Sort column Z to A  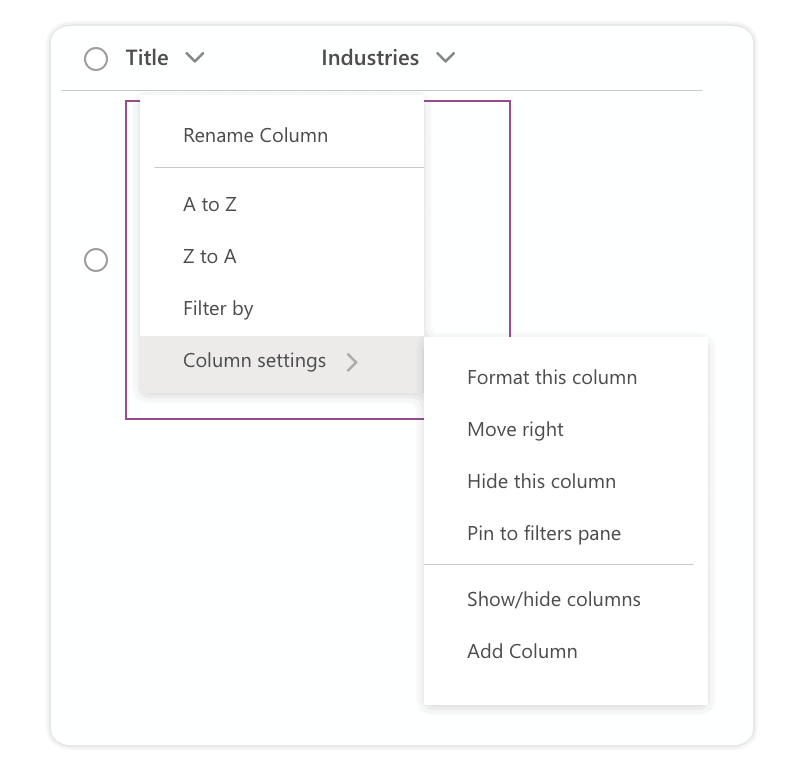click(210, 256)
